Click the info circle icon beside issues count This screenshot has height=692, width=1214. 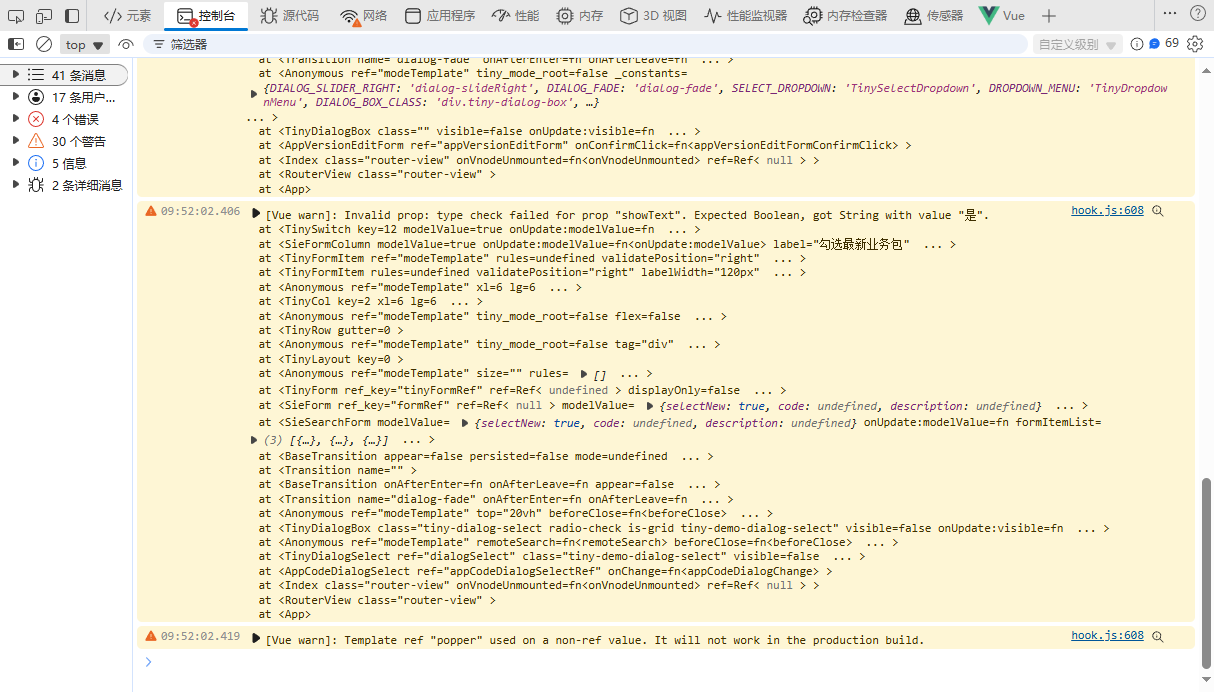tap(1136, 44)
